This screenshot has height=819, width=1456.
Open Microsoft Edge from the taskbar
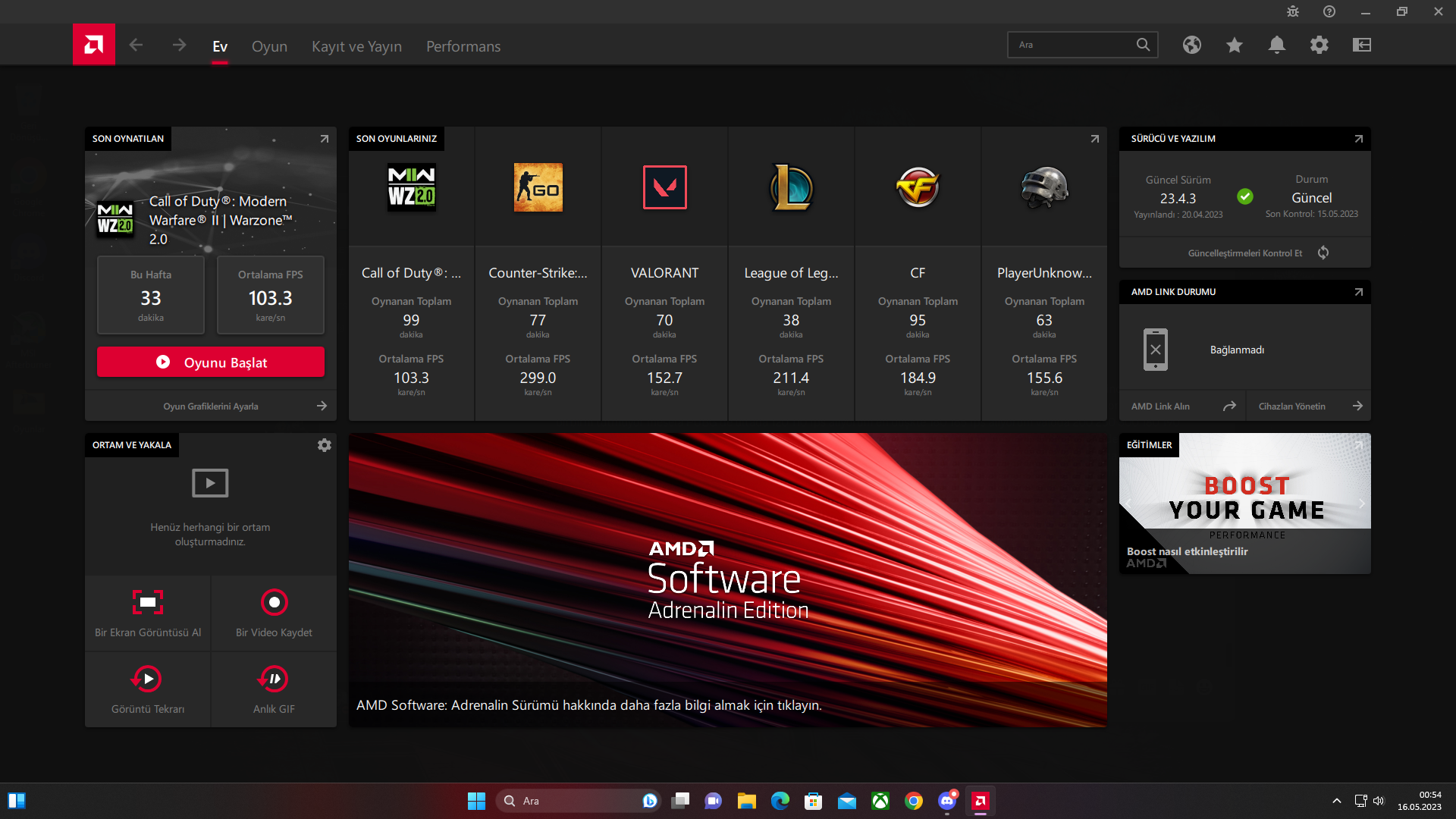780,801
